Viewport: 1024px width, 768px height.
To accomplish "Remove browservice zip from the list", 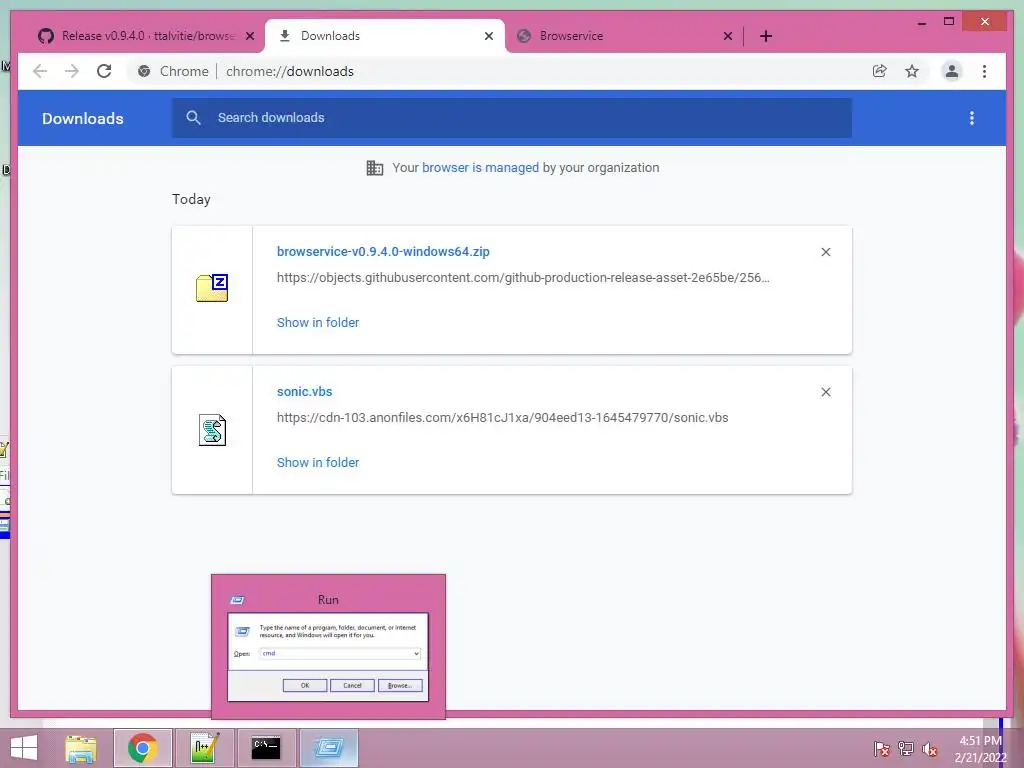I will (825, 252).
